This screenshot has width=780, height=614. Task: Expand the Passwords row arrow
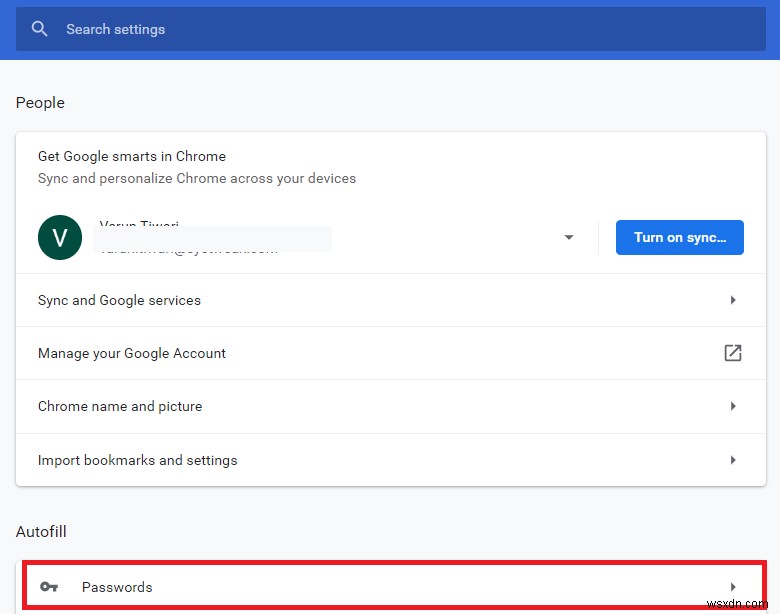(x=733, y=587)
